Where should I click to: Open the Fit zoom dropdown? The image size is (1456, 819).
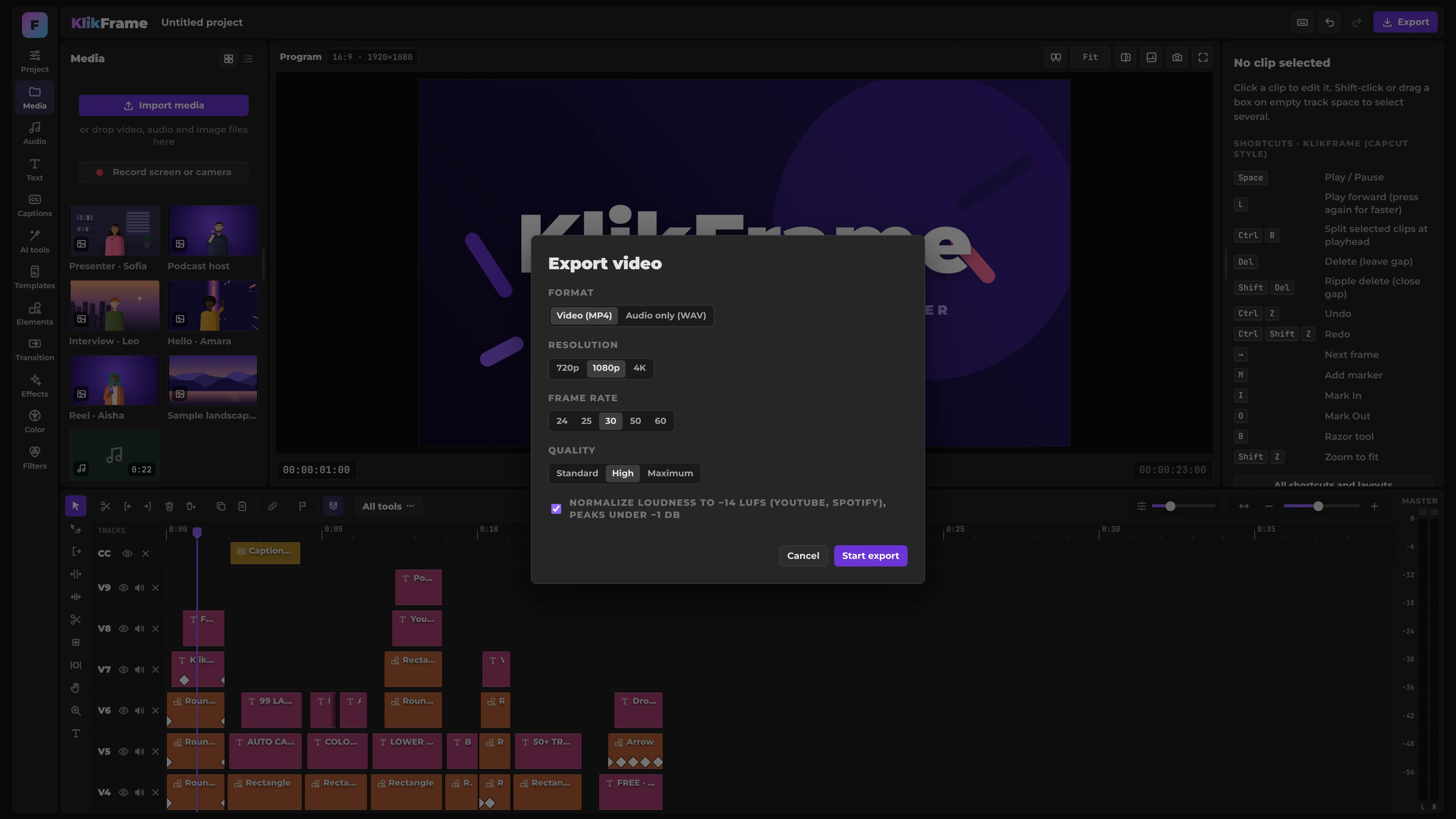coord(1090,57)
